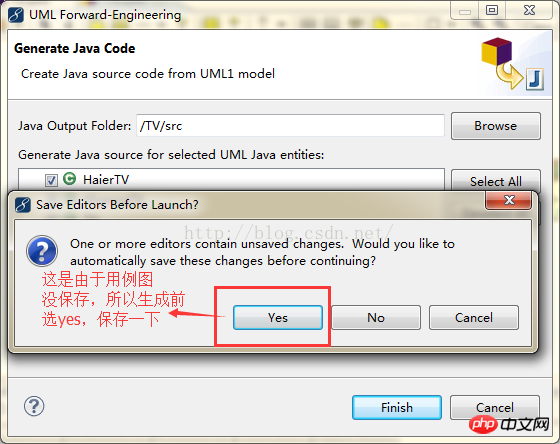
Task: Click the blue question mark icon
Action: (42, 251)
